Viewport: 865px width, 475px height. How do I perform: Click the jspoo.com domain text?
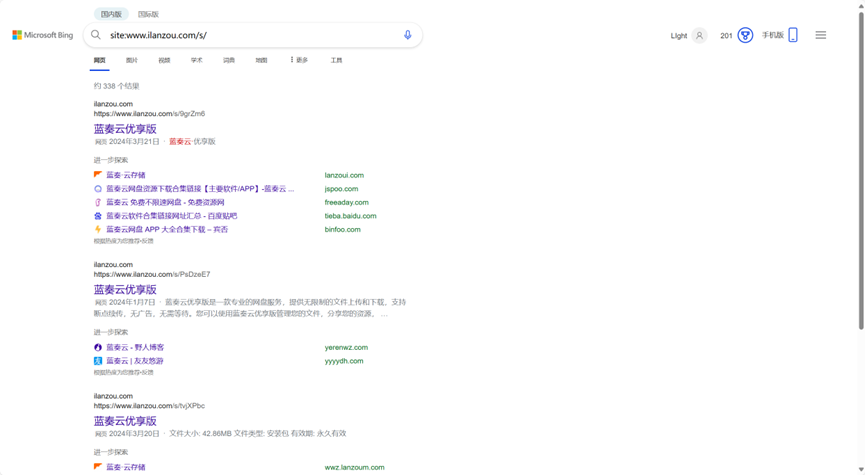point(341,189)
